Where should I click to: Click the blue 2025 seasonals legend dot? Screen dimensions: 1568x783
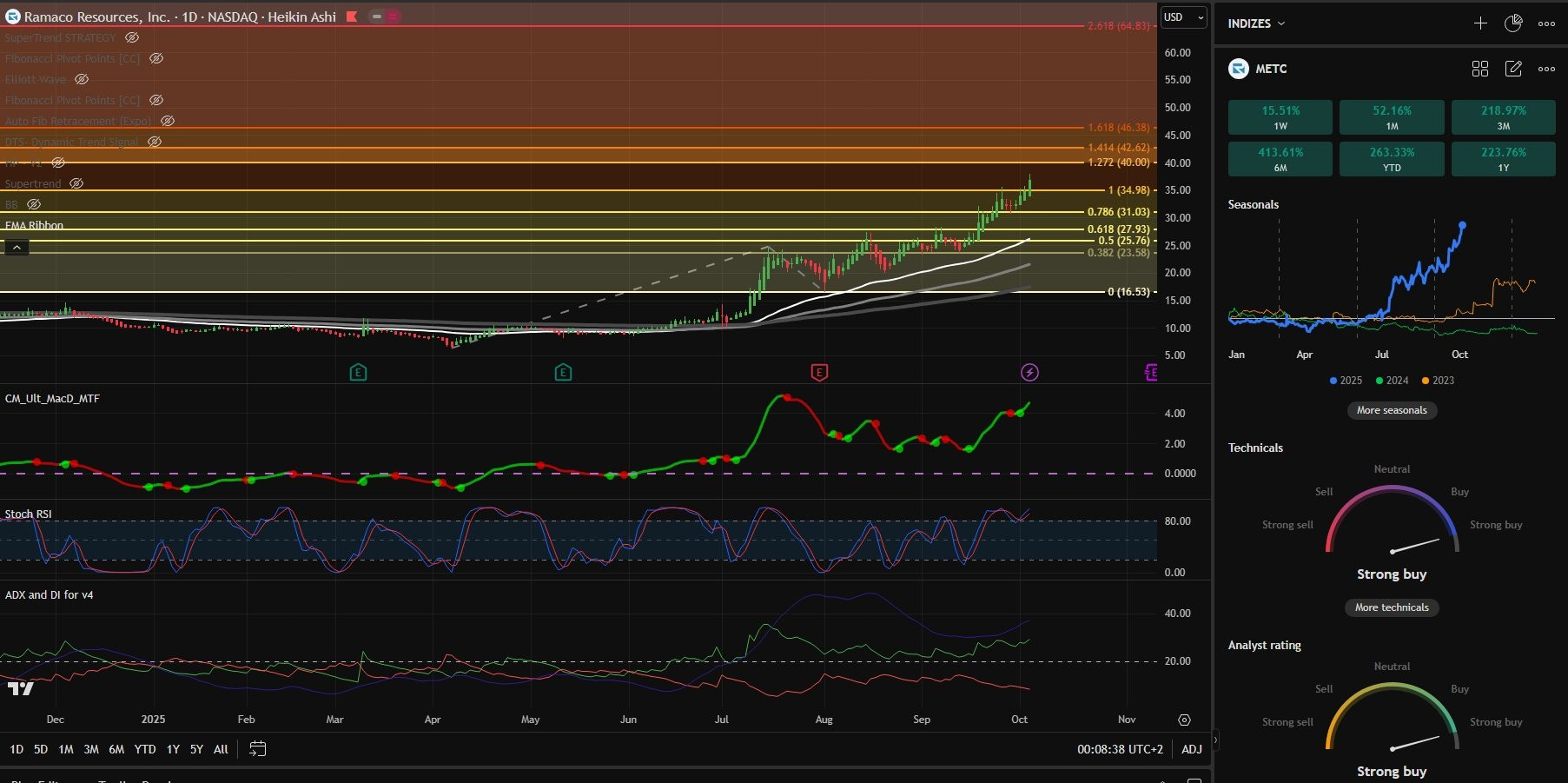tap(1333, 381)
